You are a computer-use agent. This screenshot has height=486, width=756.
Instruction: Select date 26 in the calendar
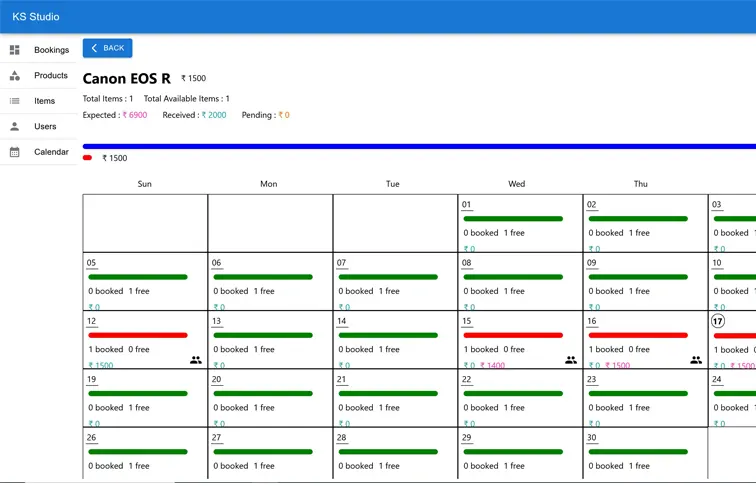91,438
